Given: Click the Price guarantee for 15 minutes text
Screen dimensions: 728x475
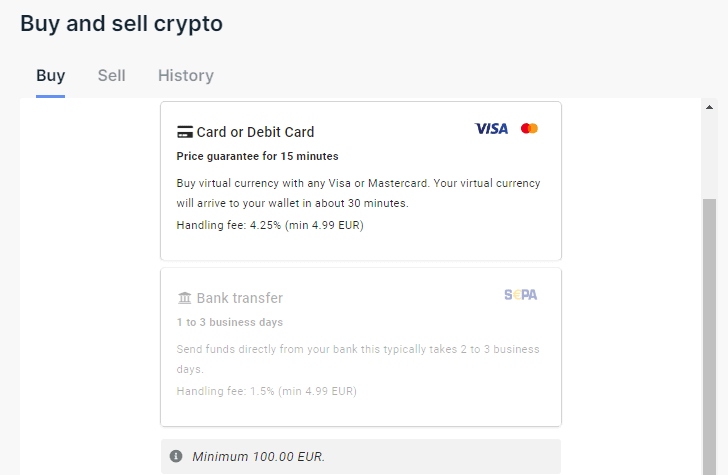Looking at the screenshot, I should coord(257,156).
